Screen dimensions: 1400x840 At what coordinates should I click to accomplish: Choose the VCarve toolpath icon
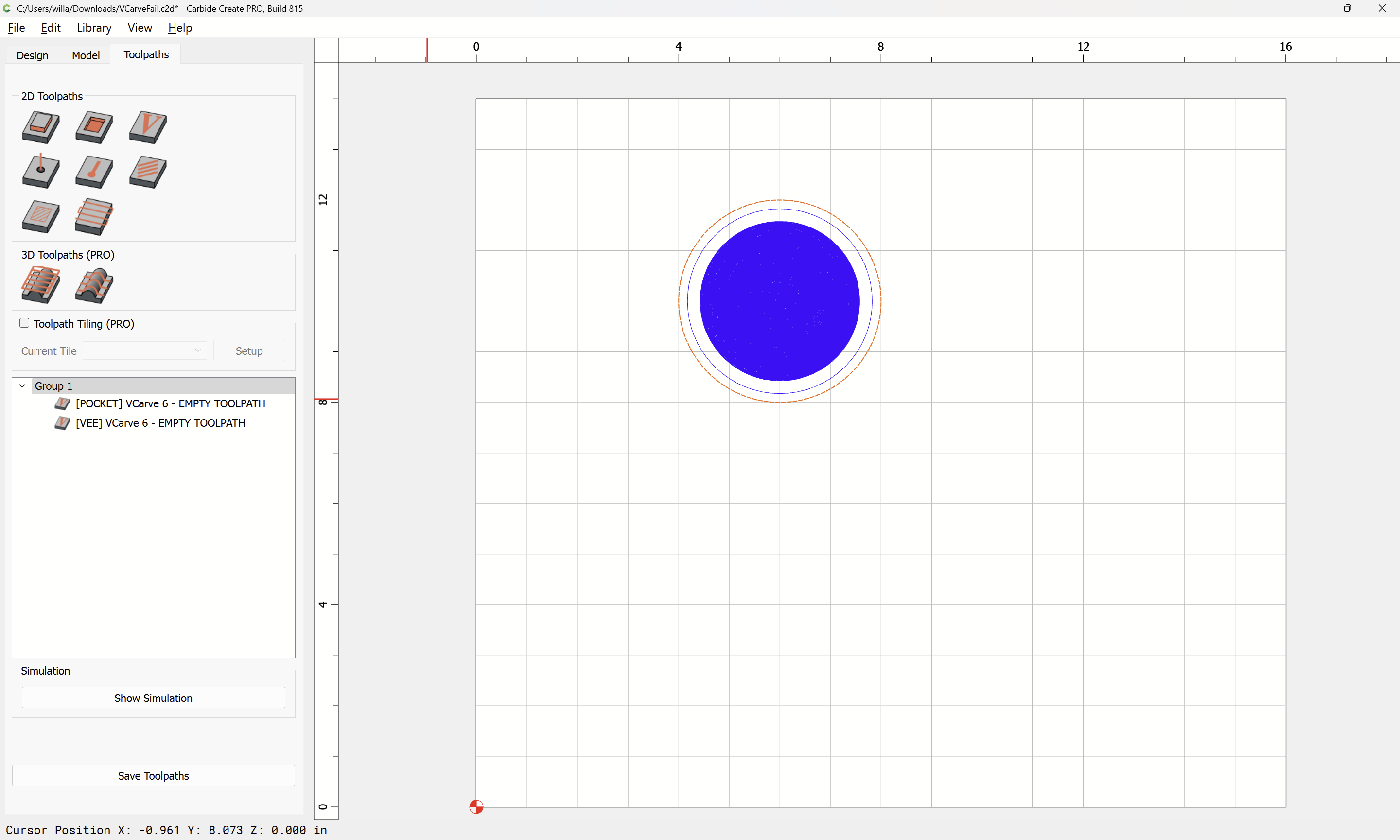pos(148,127)
